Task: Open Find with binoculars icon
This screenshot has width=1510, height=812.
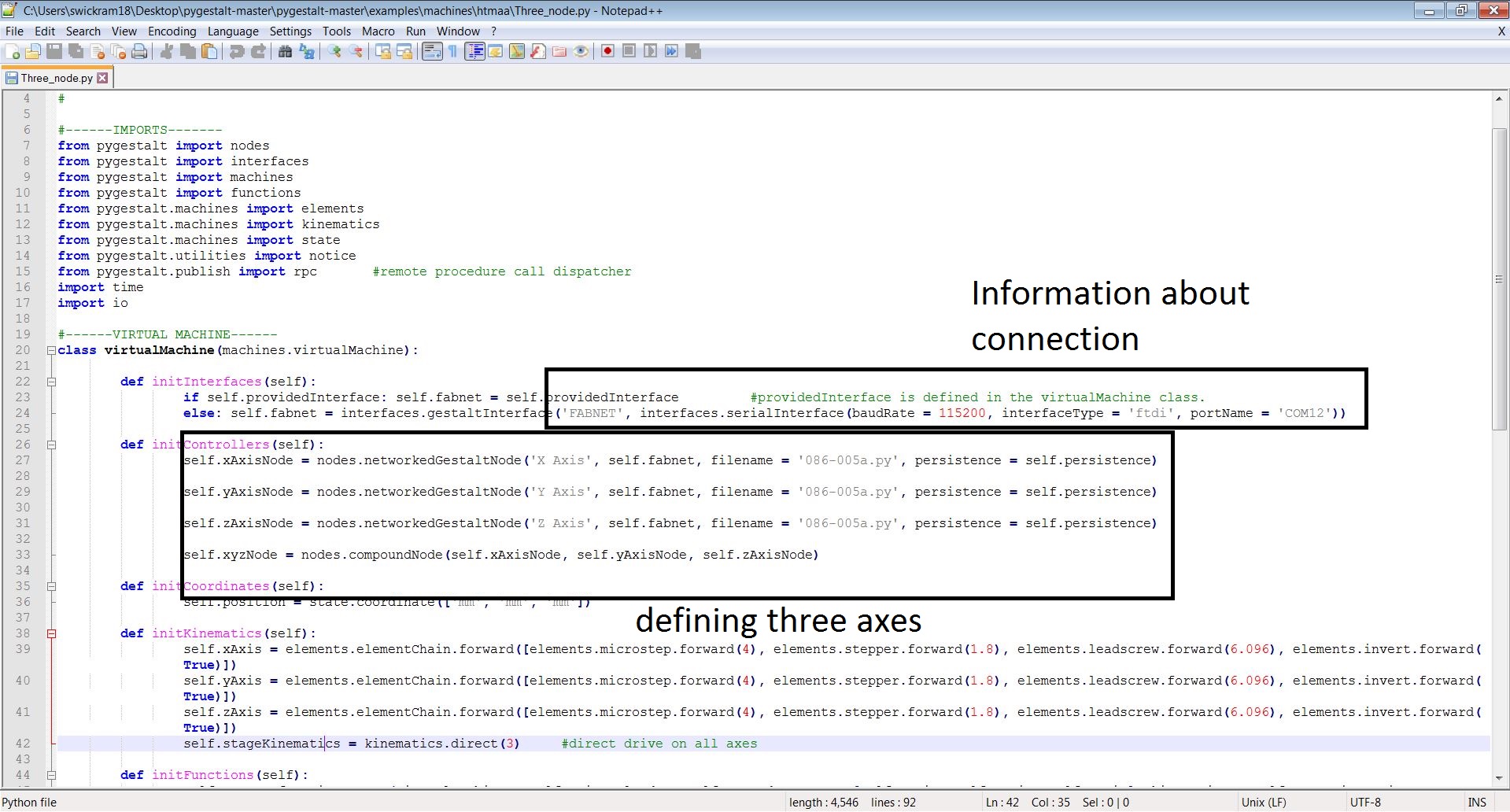Action: 285,51
